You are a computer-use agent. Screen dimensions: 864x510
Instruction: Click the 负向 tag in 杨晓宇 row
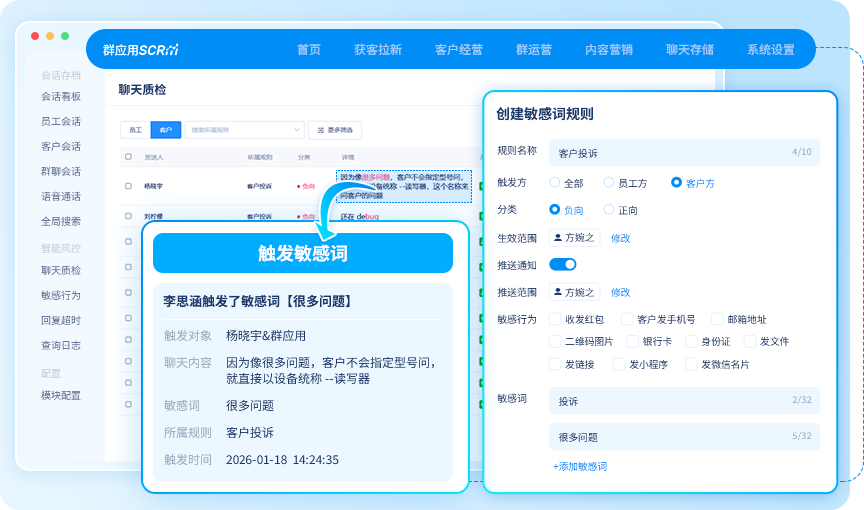[x=306, y=186]
